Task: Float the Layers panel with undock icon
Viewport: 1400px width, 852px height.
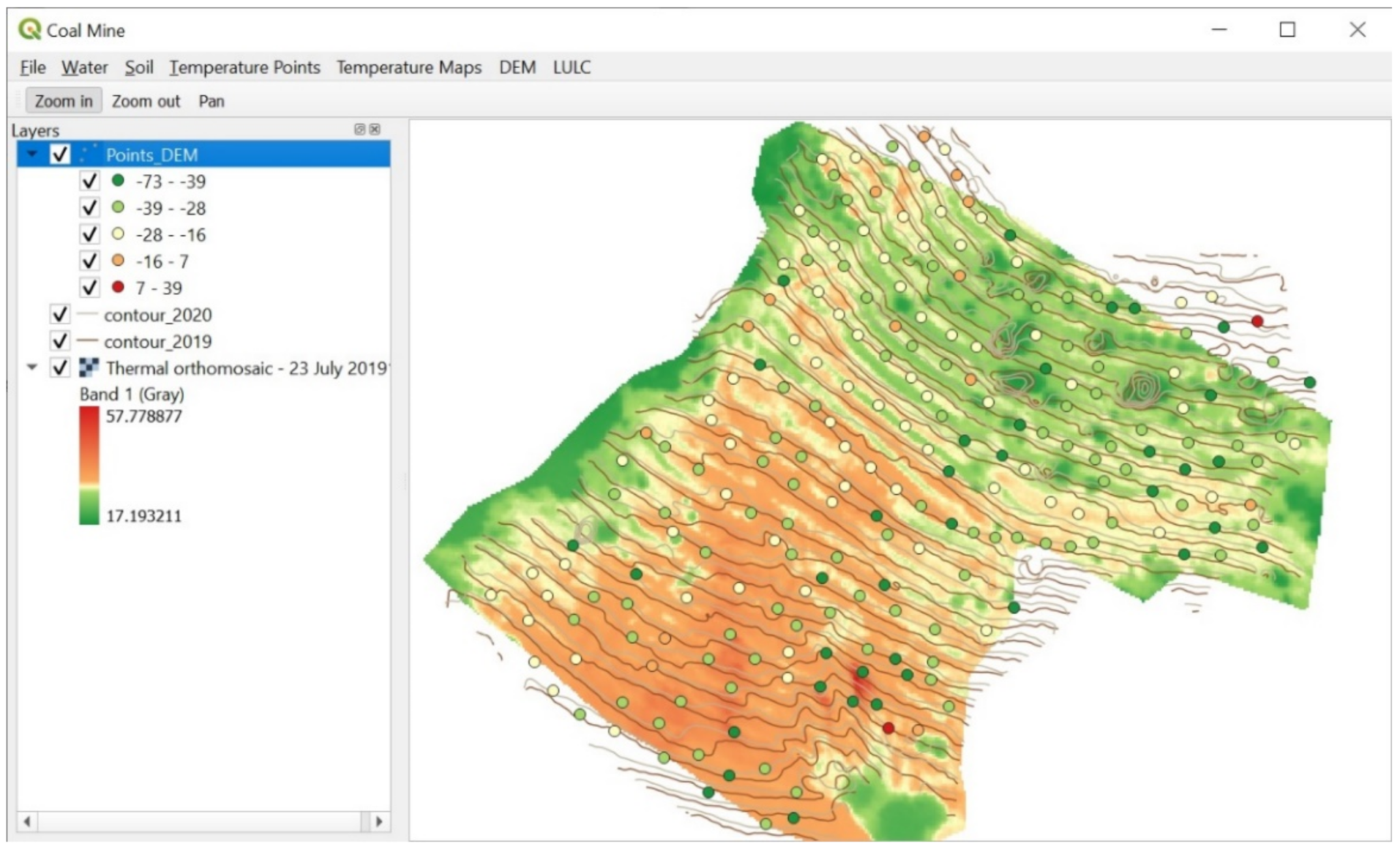Action: [x=360, y=130]
